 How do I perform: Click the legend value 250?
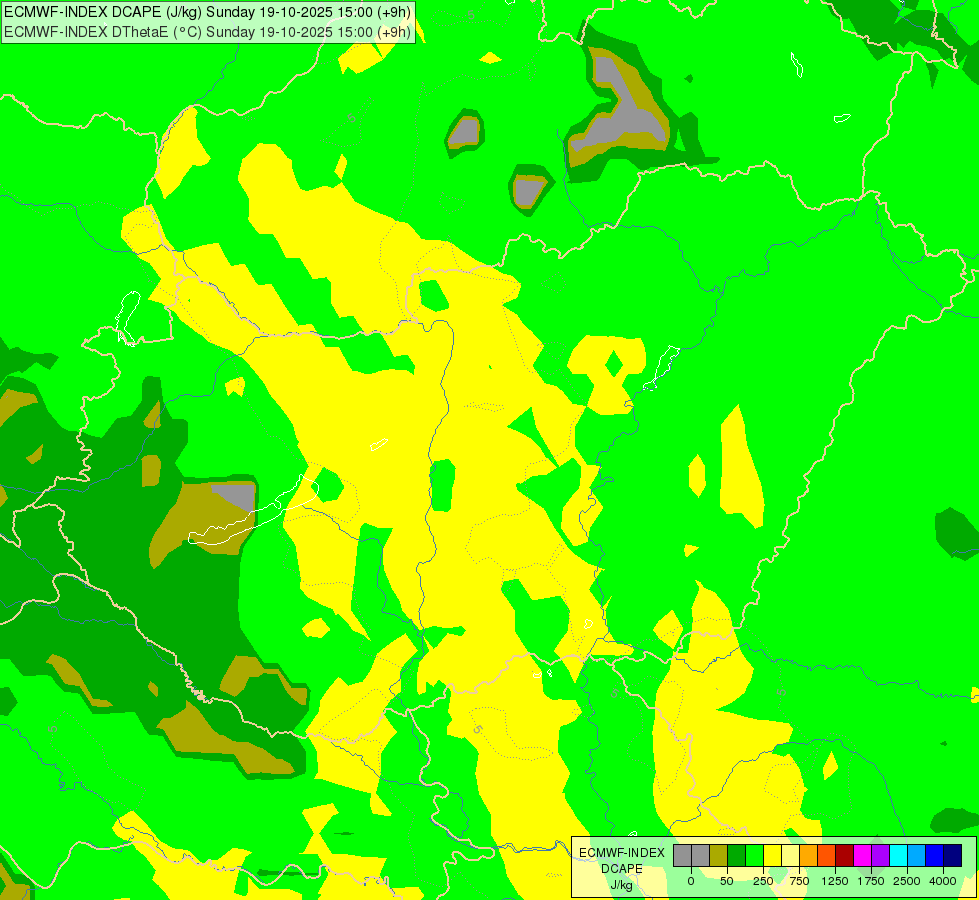tap(763, 881)
